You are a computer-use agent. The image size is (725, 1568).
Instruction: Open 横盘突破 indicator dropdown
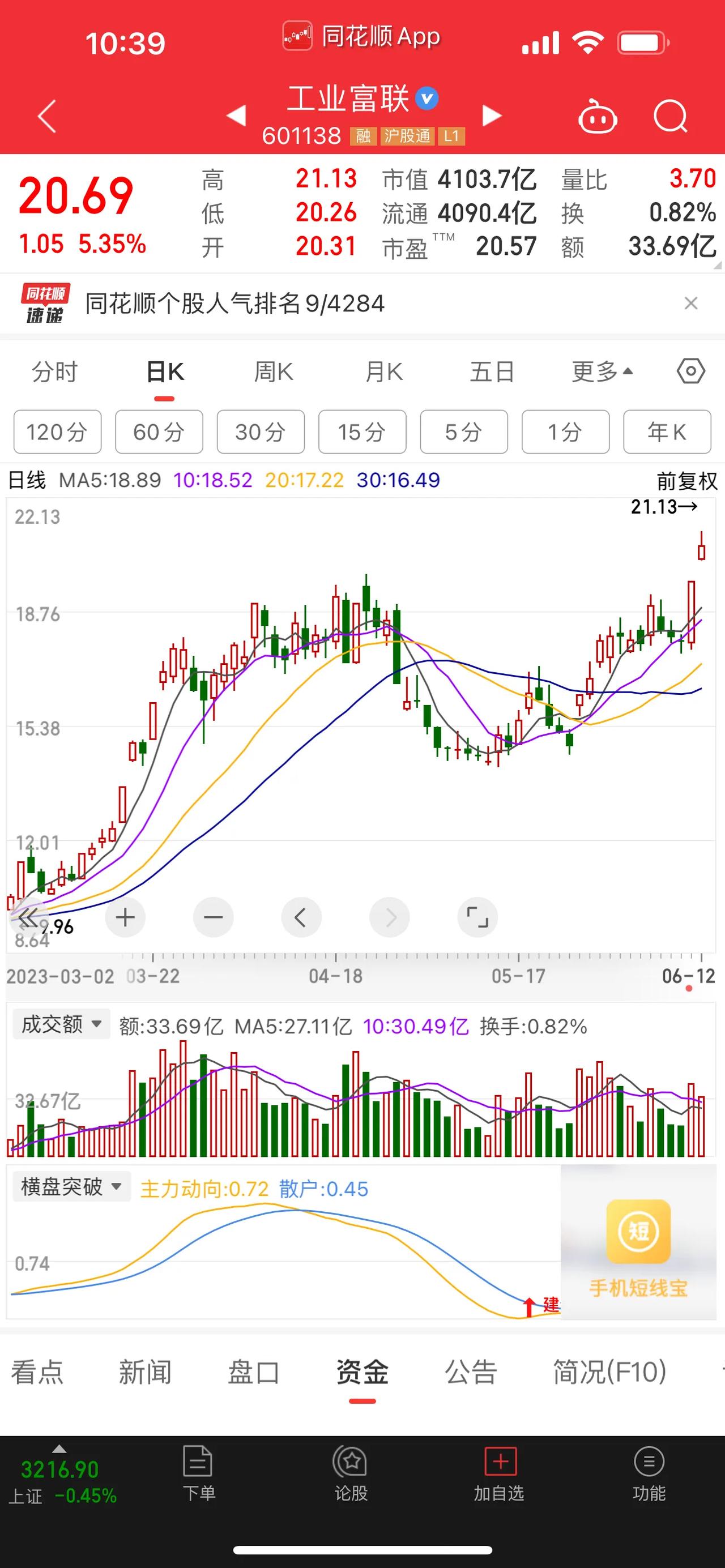[72, 1186]
